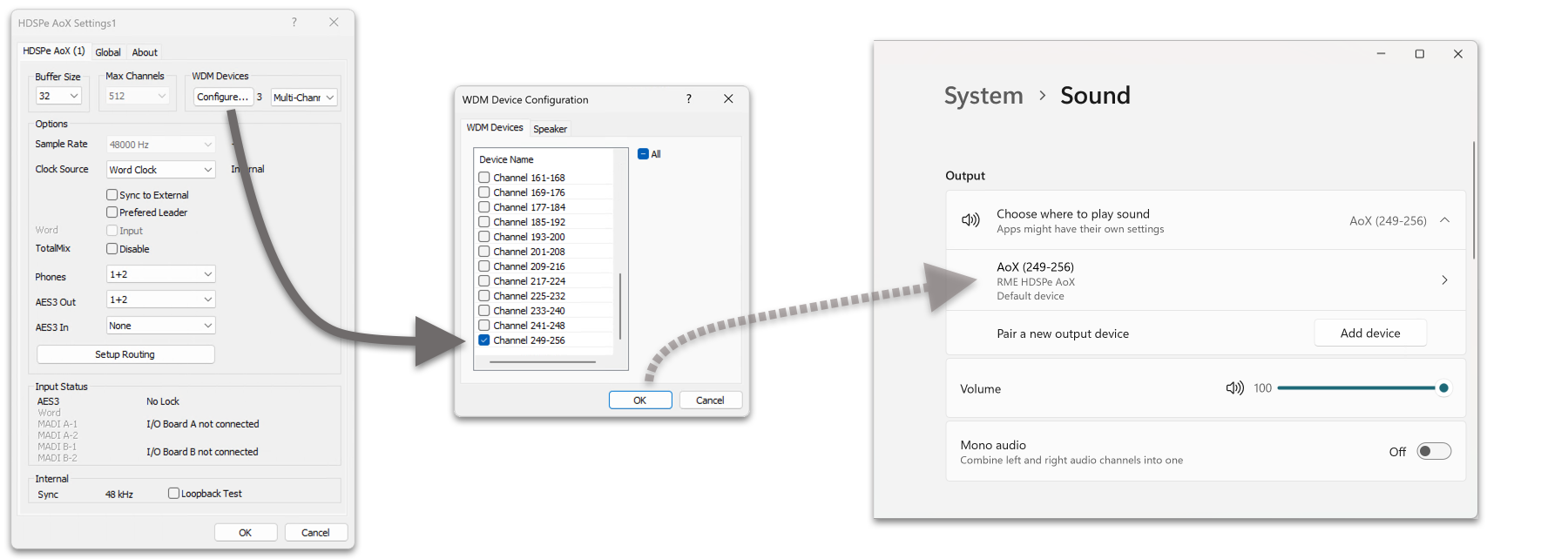Click the Configure... WDM Devices button
The height and width of the screenshot is (559, 1568).
223,97
